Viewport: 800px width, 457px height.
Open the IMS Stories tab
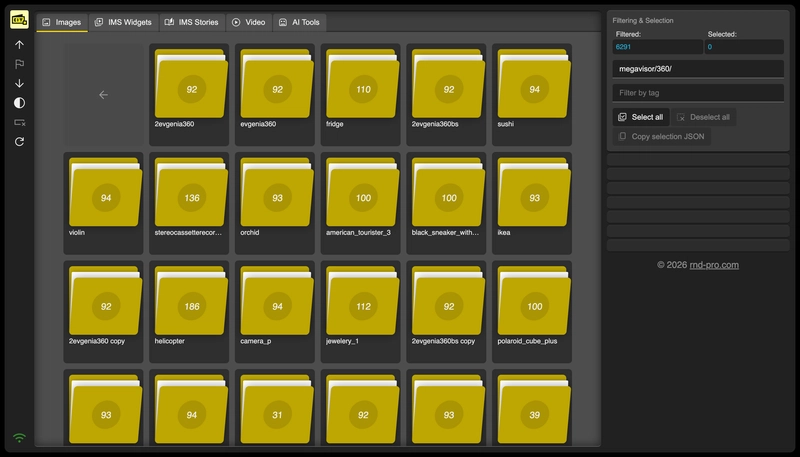point(191,22)
